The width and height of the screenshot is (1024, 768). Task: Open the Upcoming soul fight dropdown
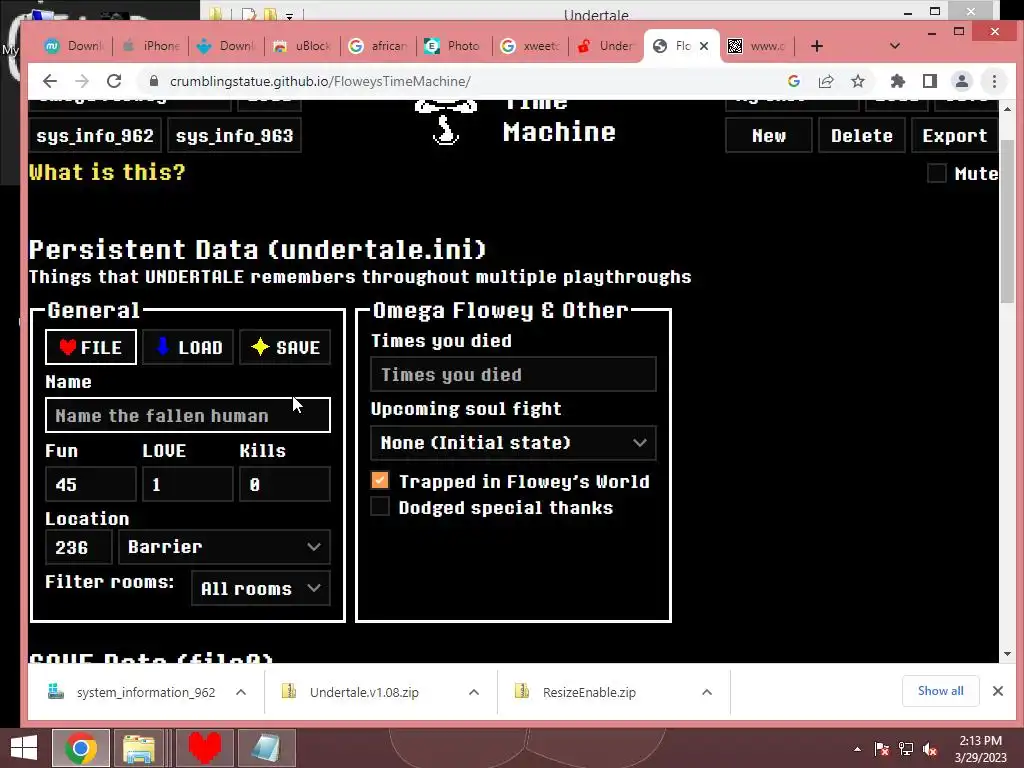click(x=513, y=443)
